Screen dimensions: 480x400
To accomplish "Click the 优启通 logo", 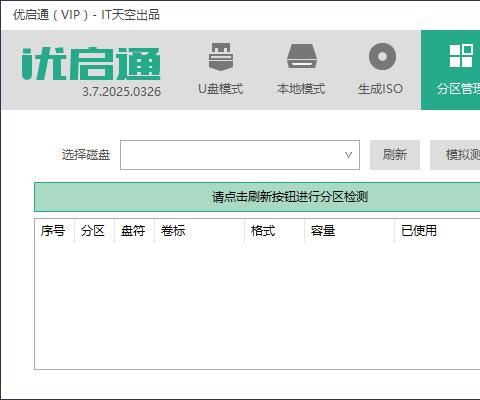I will [91, 64].
